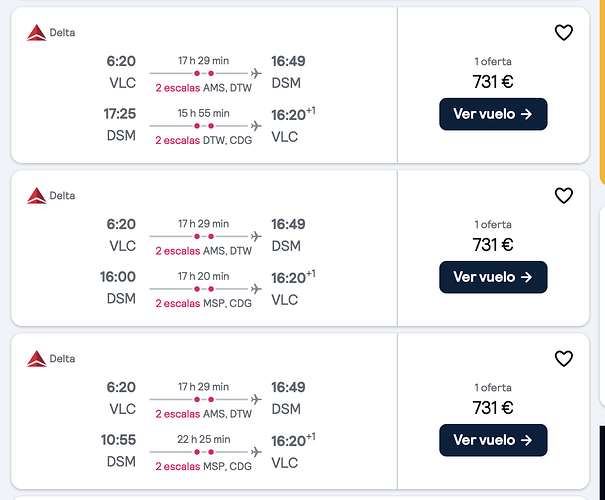Click 1 oferta label on third card
This screenshot has height=500, width=605.
click(x=493, y=388)
